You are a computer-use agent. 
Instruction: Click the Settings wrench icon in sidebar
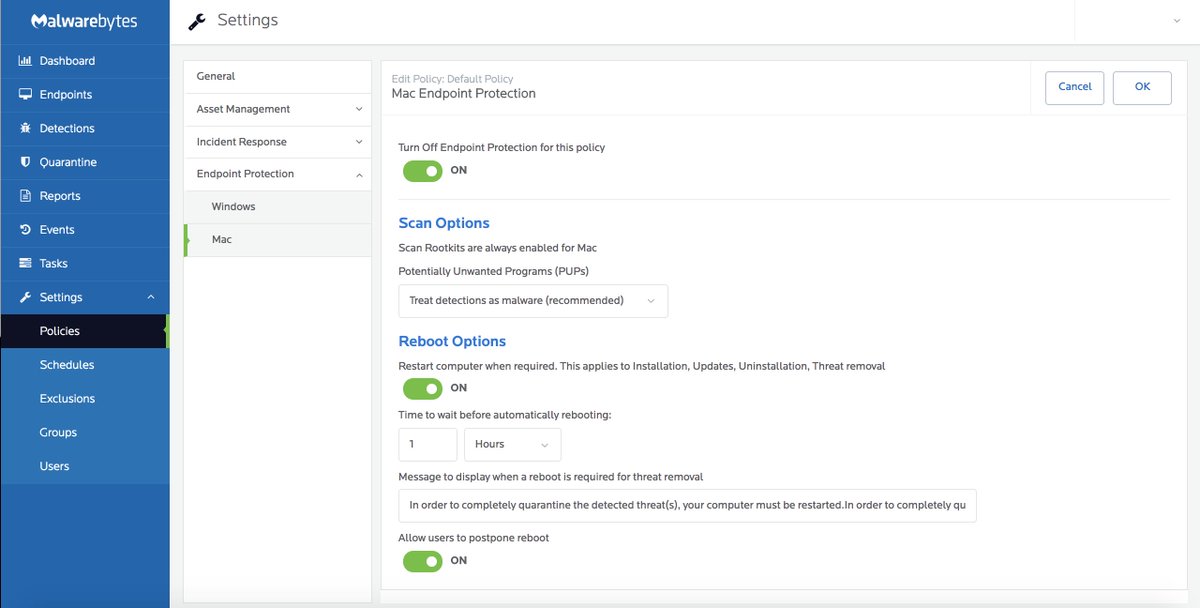point(25,297)
